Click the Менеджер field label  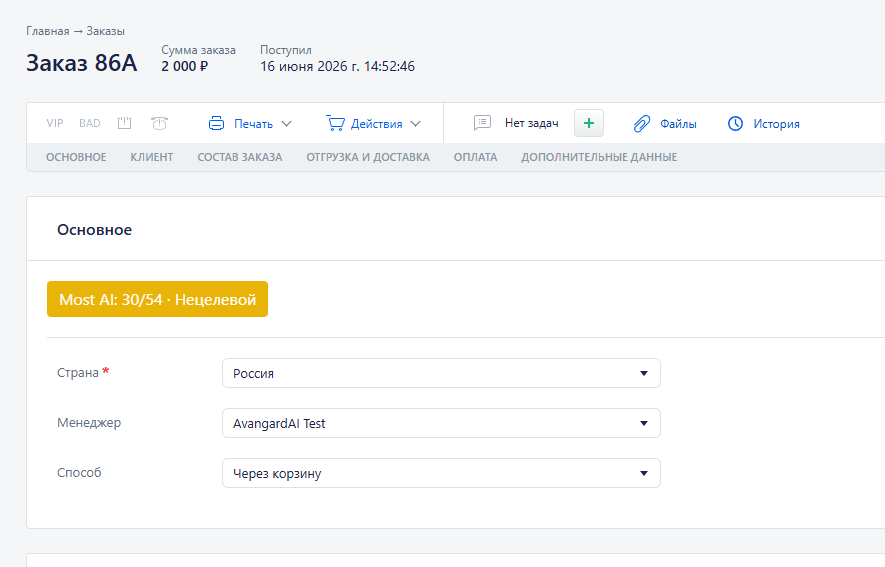89,423
